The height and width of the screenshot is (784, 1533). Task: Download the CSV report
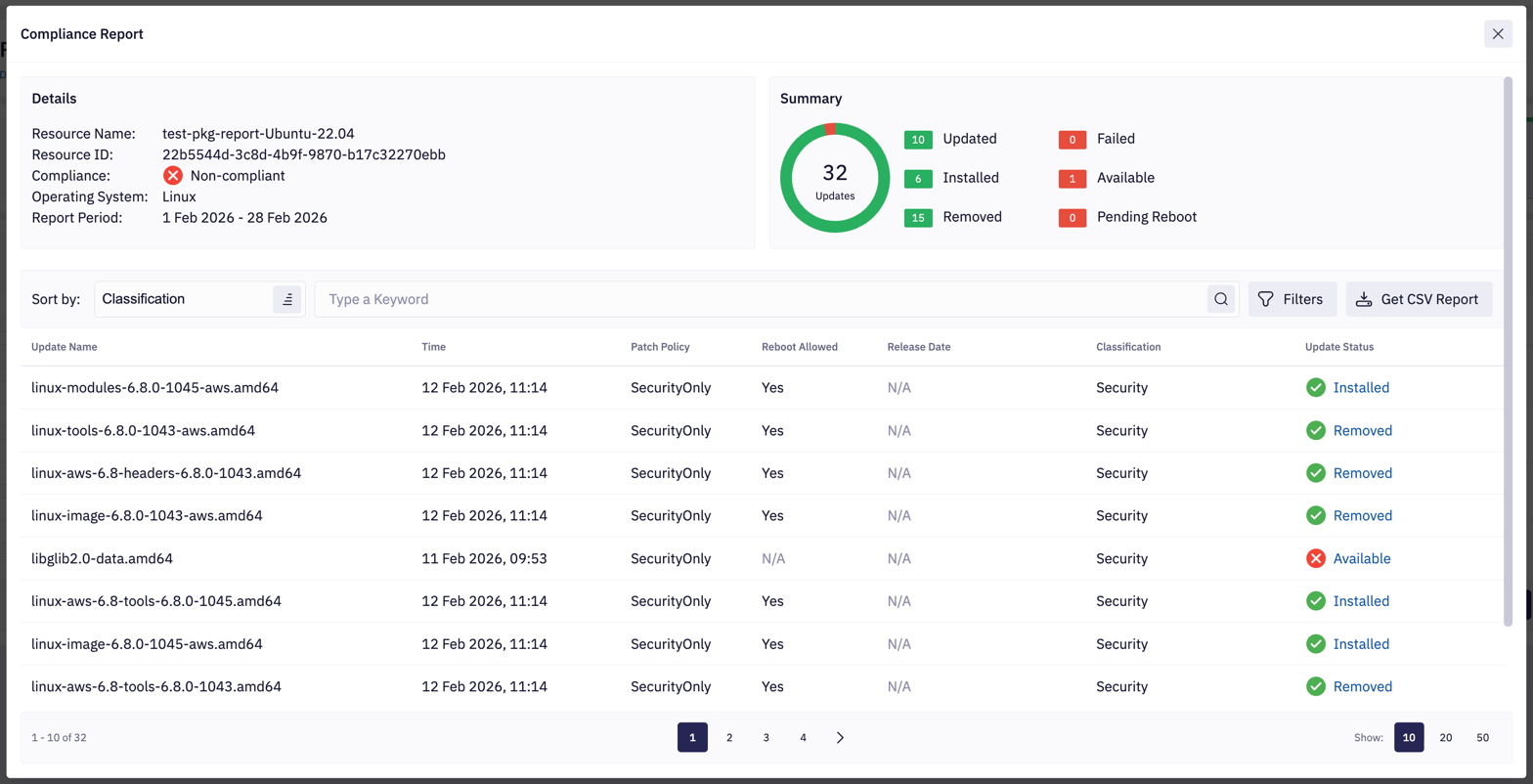tap(1419, 299)
